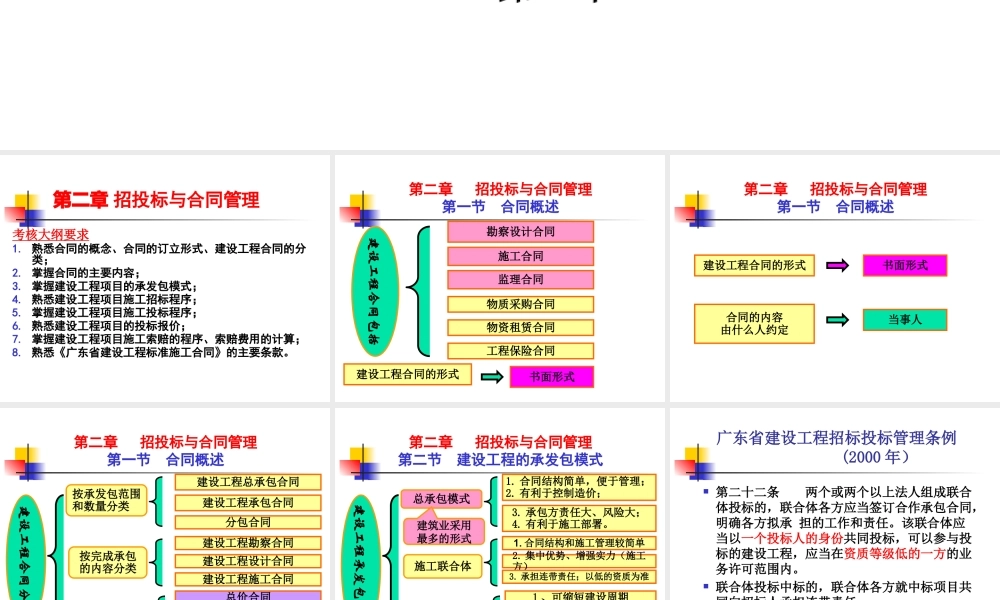The image size is (1000, 600).
Task: Click the 广东省建设工程招标投标管理条例 slide title
Action: coord(836,438)
